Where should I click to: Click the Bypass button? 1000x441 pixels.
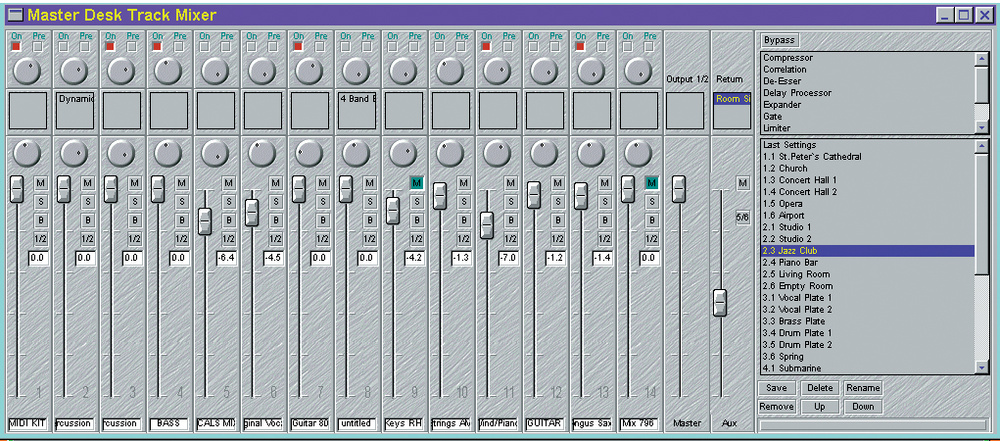(779, 40)
